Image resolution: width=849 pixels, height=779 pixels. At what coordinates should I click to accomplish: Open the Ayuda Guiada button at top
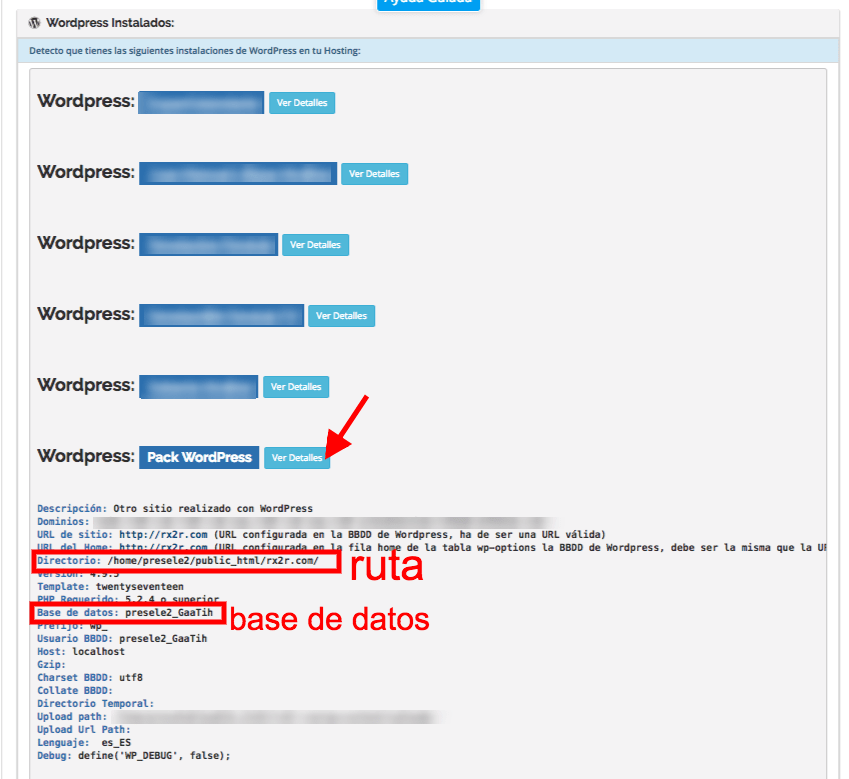click(x=428, y=4)
